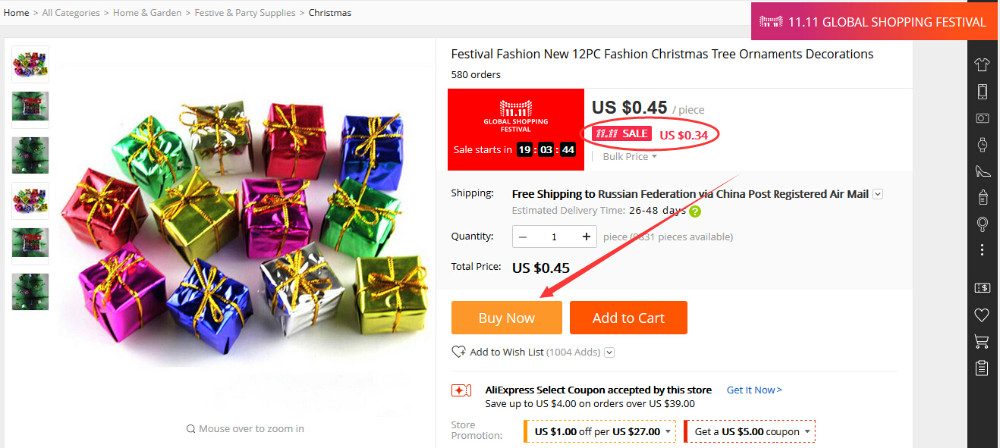Increase quantity with the plus button
The image size is (1000, 448).
[586, 237]
